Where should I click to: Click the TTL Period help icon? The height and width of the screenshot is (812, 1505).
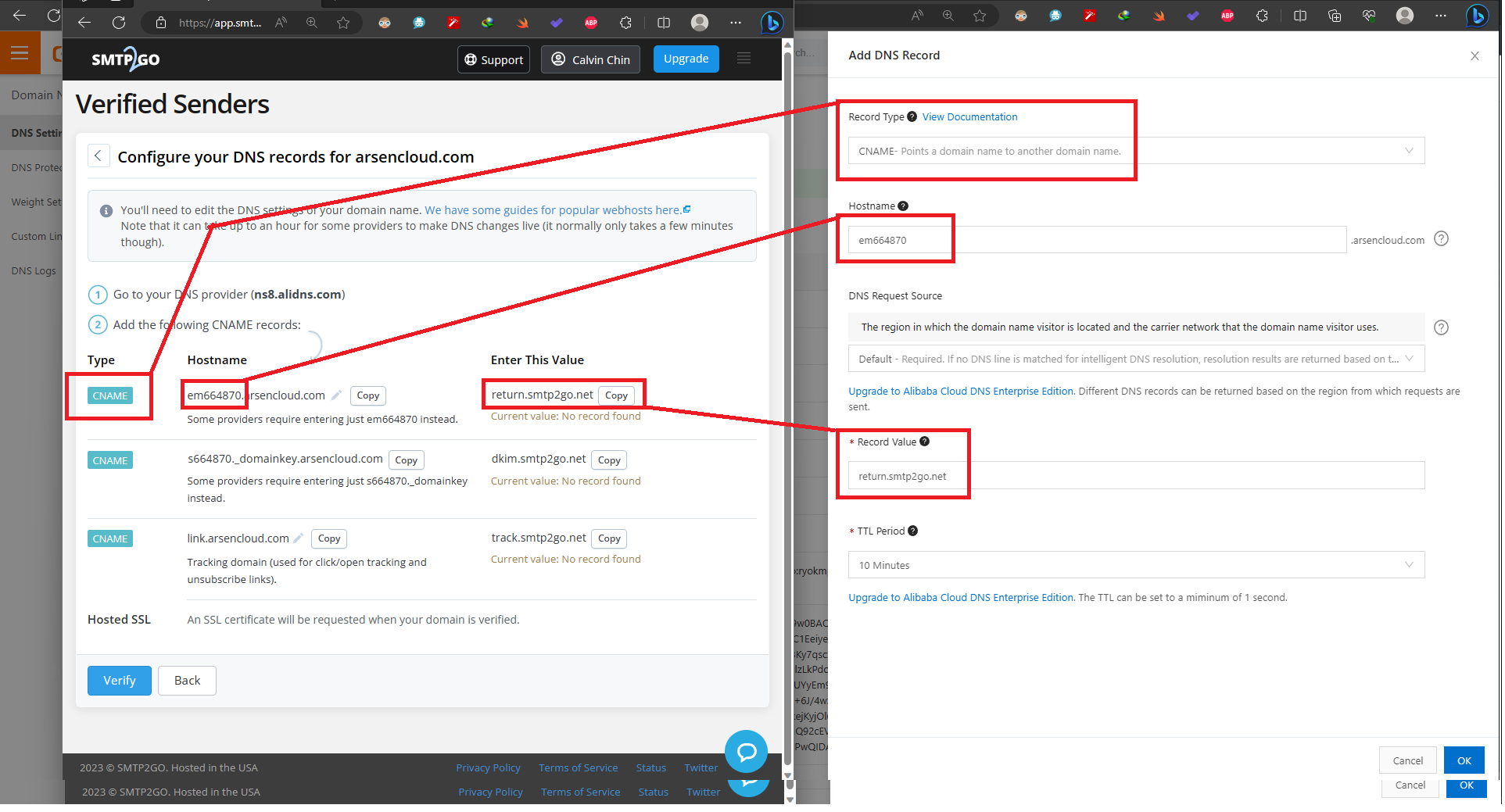point(912,531)
